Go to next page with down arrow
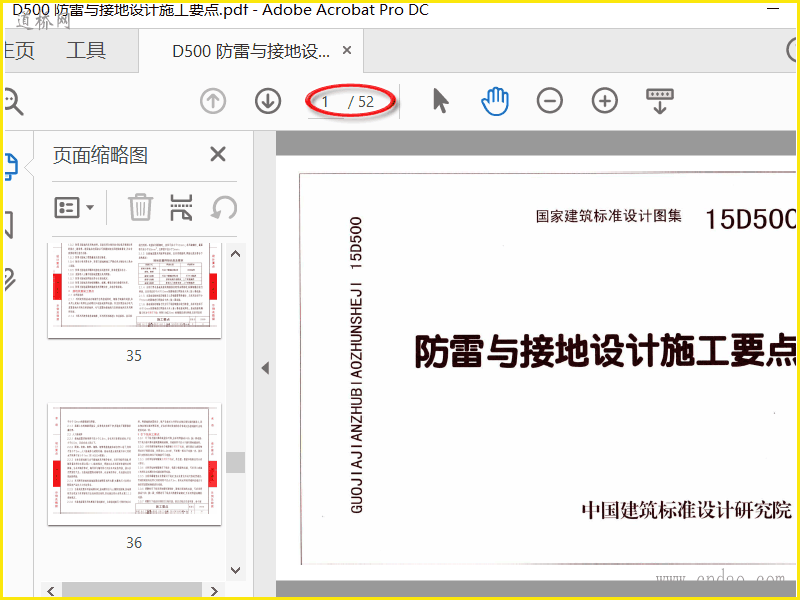Screen dimensions: 800x600 (x=268, y=101)
